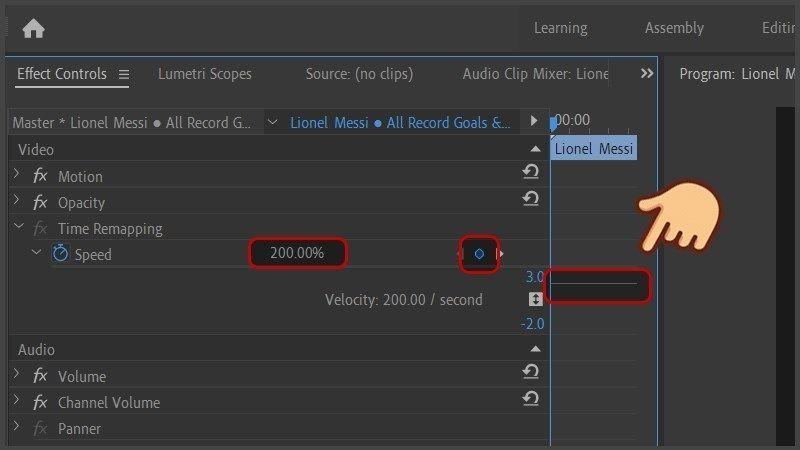Reset the Volume effect
Image resolution: width=800 pixels, height=450 pixels.
[531, 371]
